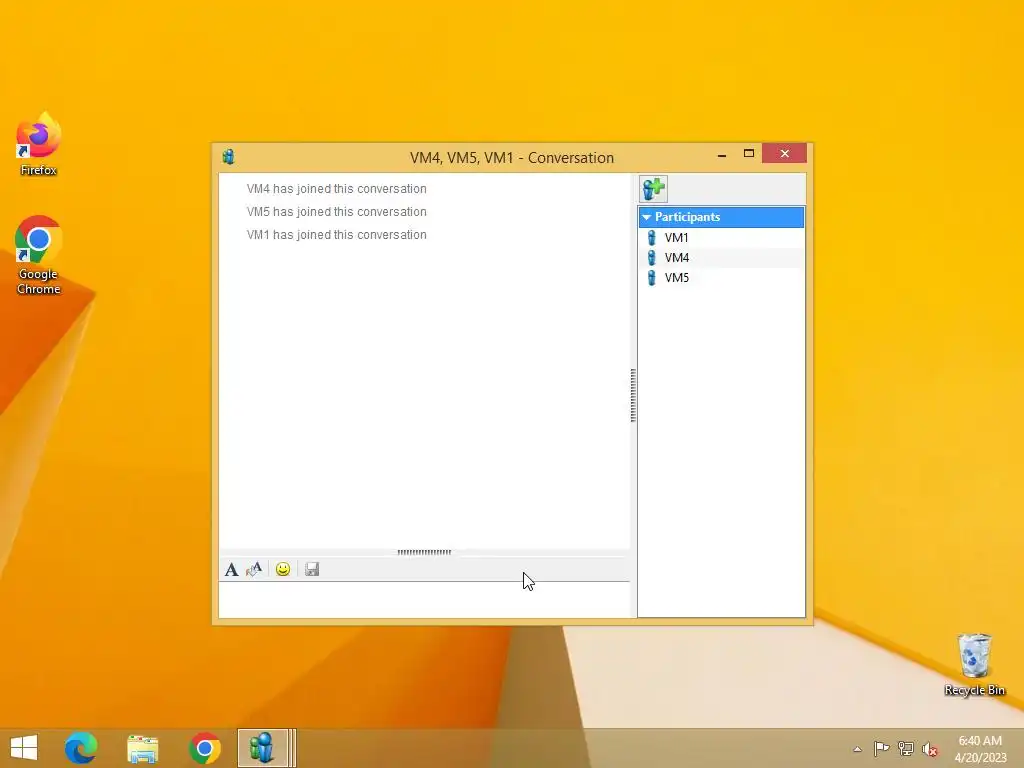Click the vertical splitter grip beside participants
The image size is (1024, 768).
pos(633,395)
